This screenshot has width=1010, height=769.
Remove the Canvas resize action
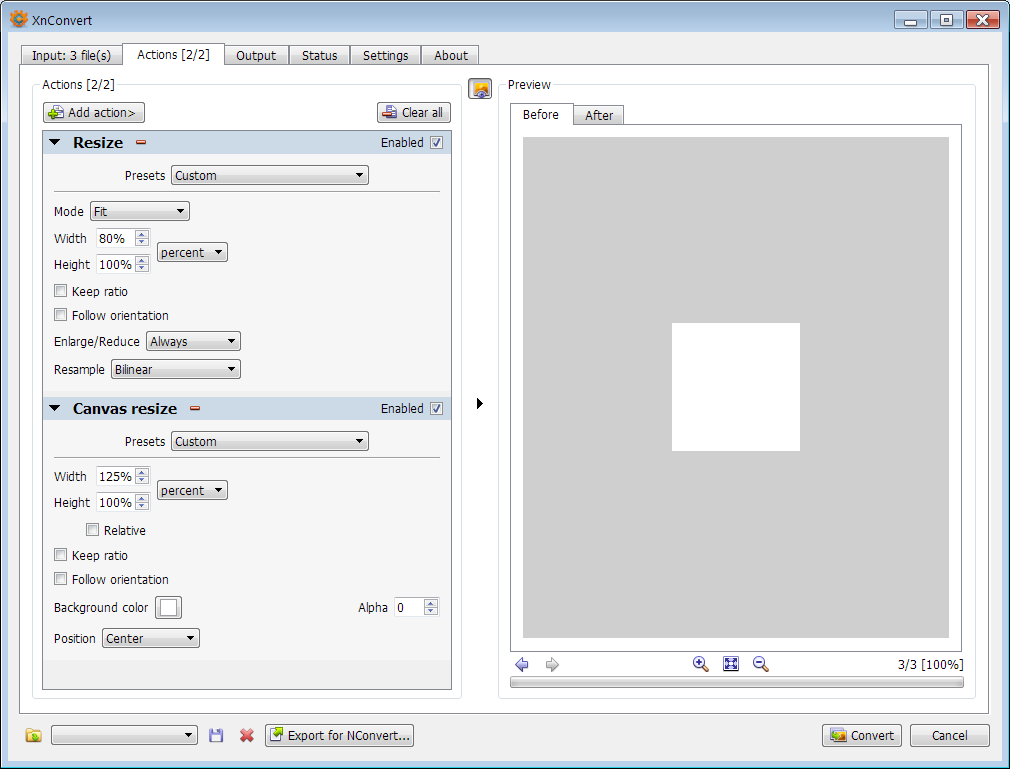(195, 409)
